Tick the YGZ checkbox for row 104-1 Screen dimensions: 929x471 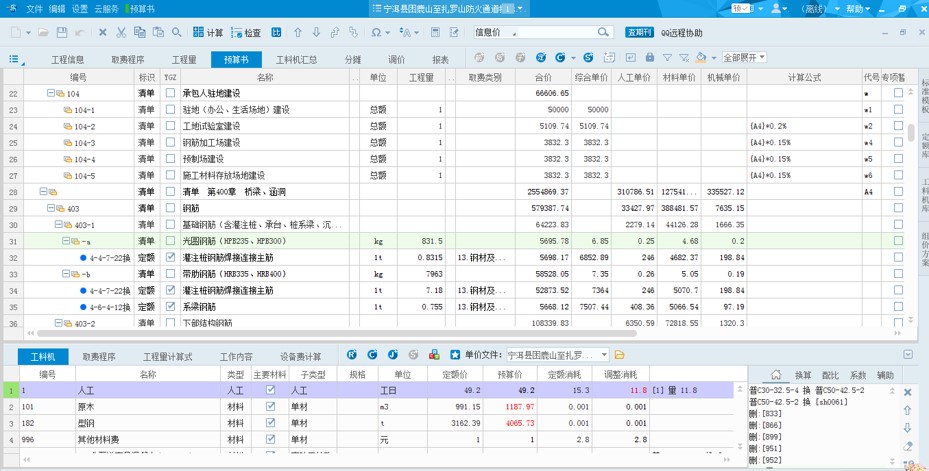click(171, 110)
